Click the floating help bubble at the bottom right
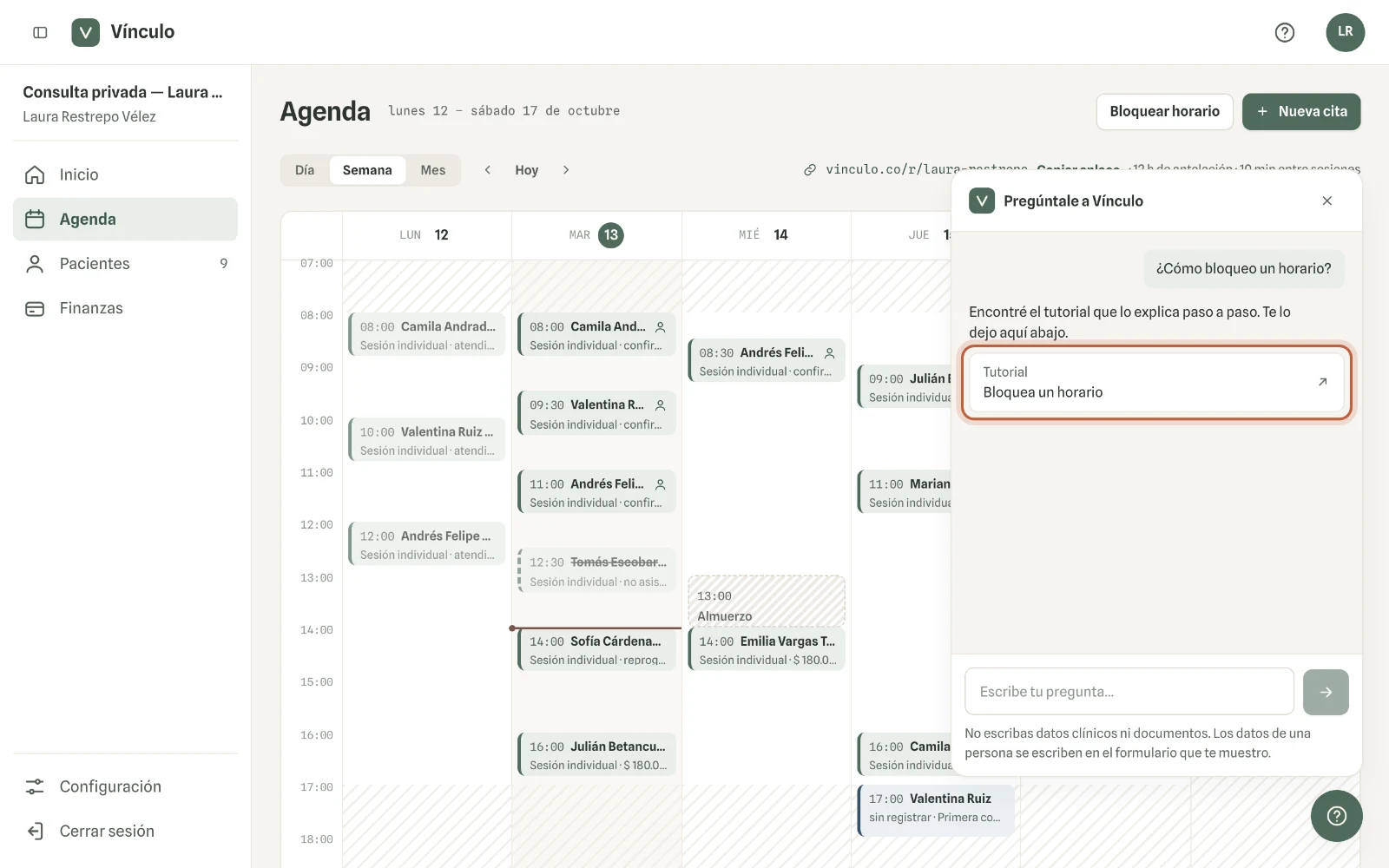1389x868 pixels. [x=1336, y=816]
